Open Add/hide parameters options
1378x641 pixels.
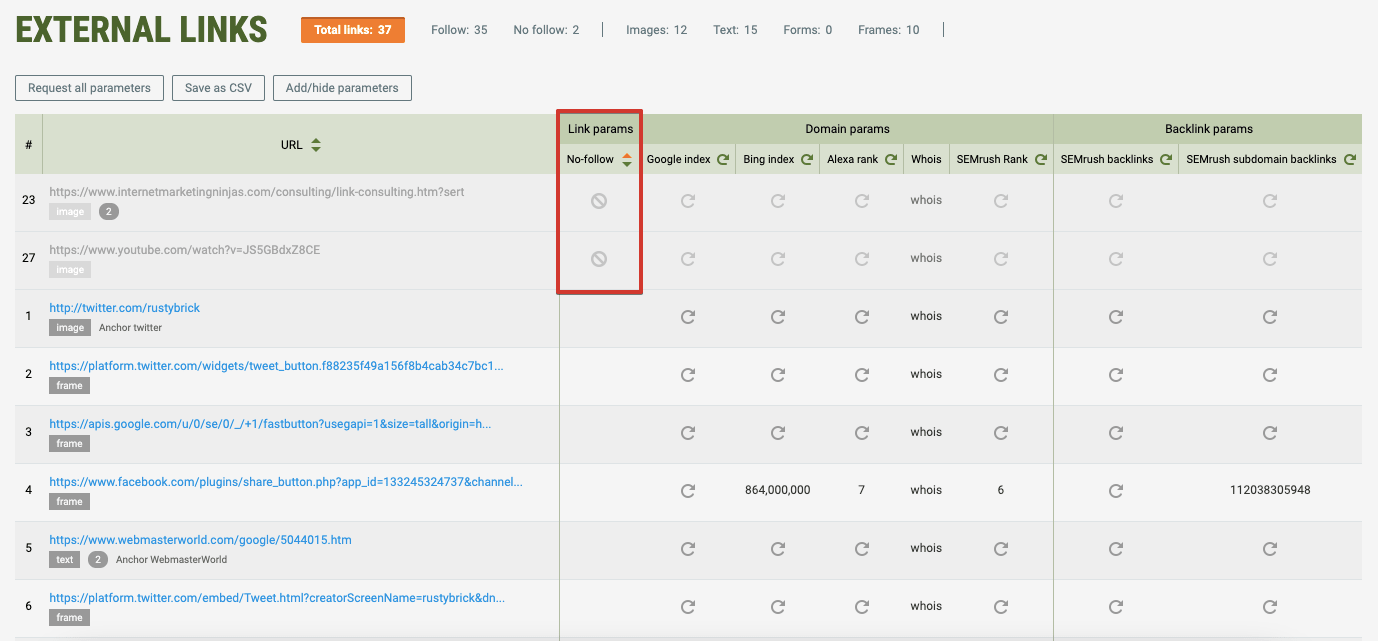point(342,88)
